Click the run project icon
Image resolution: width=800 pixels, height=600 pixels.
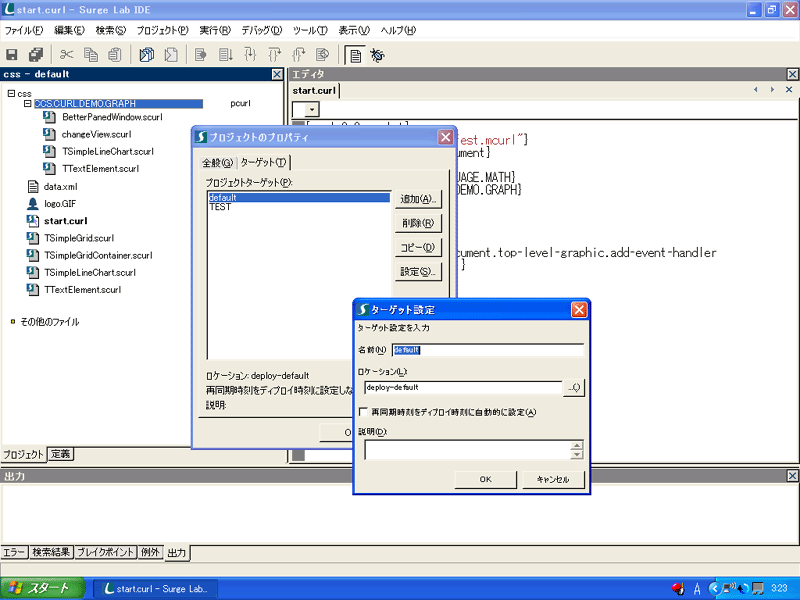(147, 55)
